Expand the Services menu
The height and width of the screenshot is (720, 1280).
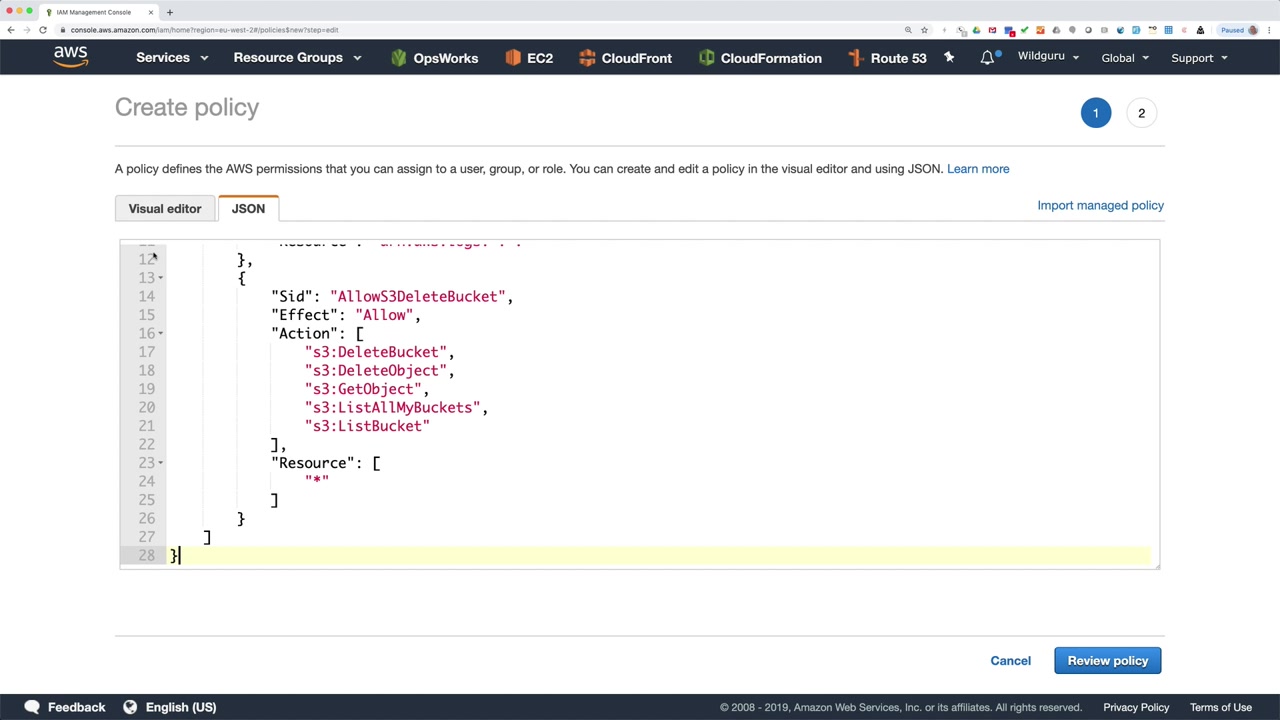(172, 58)
